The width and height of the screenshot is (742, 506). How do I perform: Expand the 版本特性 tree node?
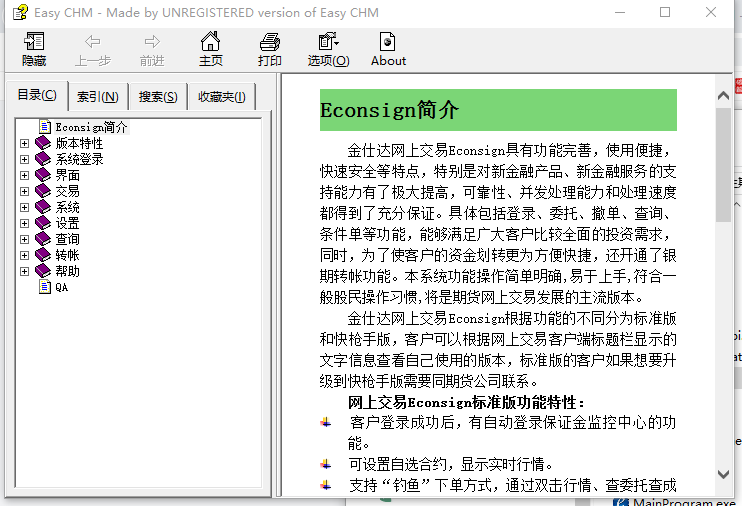coord(25,143)
